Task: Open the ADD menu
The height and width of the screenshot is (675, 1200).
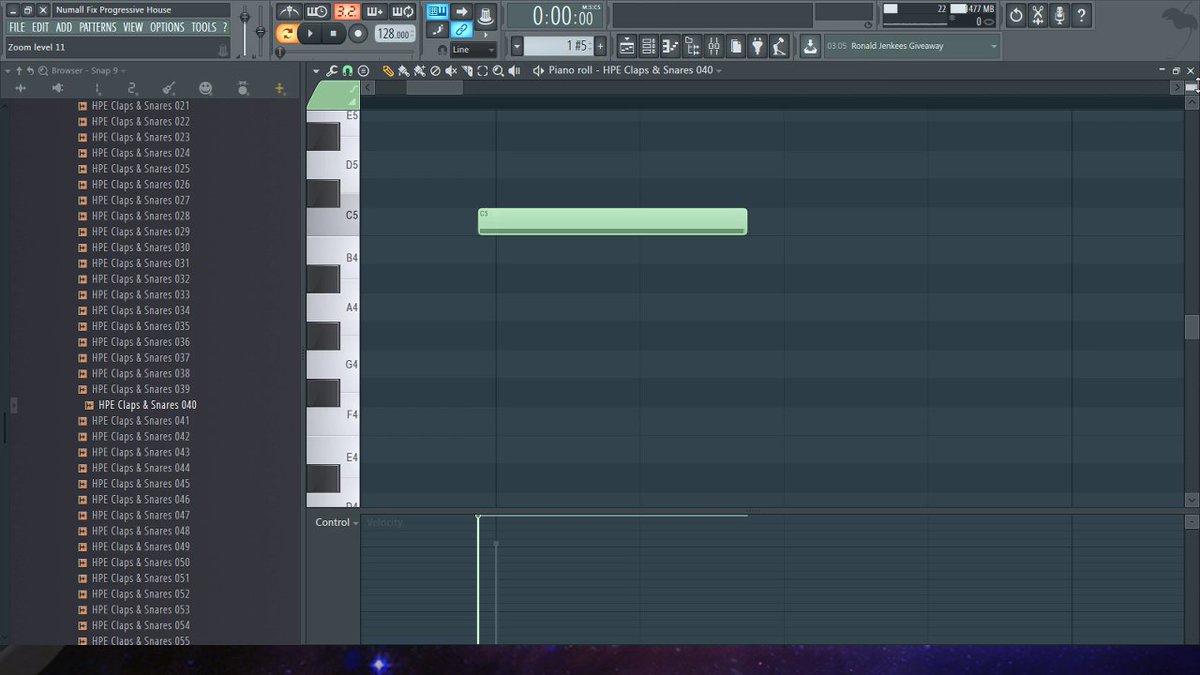Action: tap(64, 27)
